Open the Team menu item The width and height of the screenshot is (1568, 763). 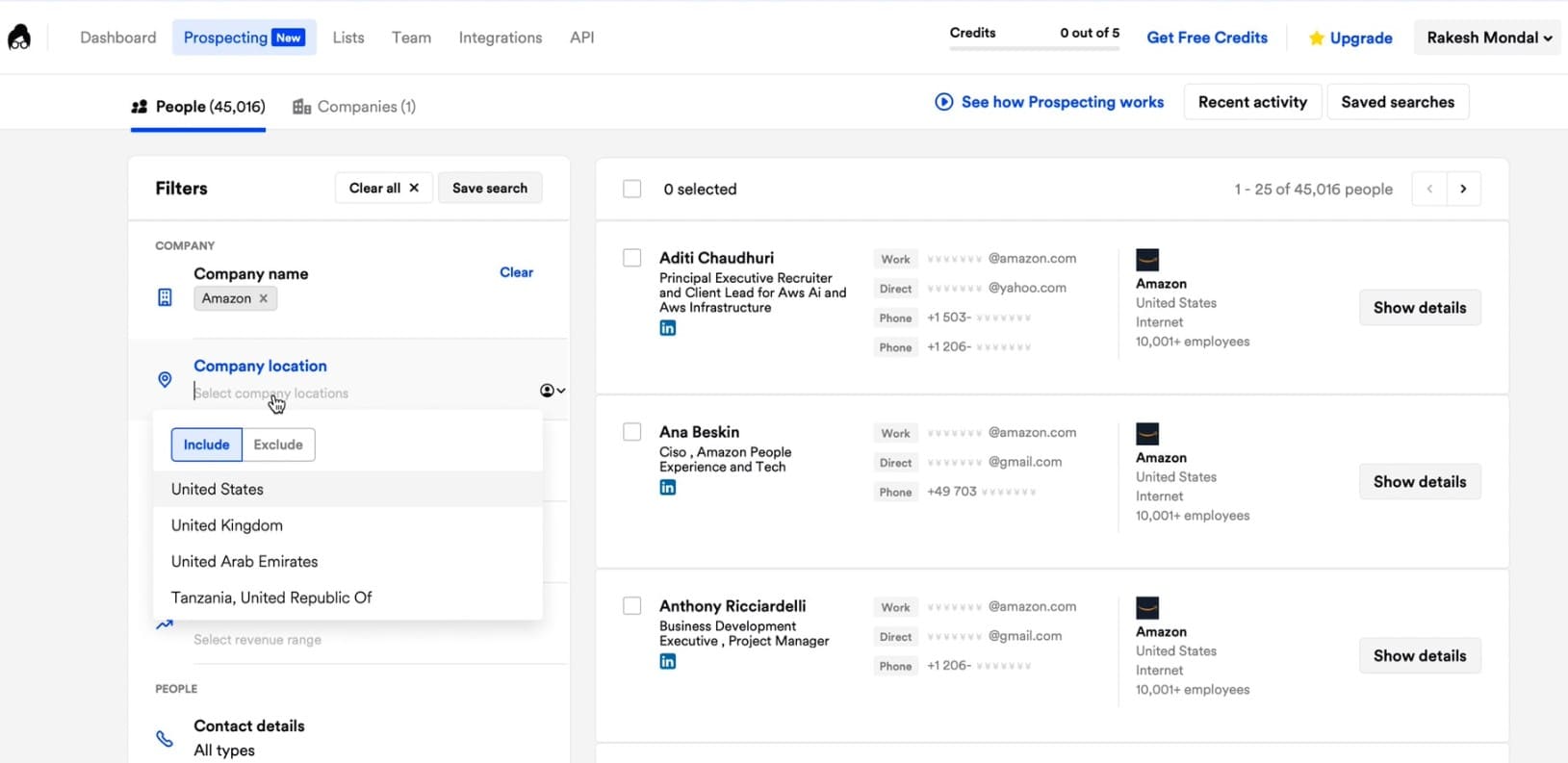click(411, 38)
